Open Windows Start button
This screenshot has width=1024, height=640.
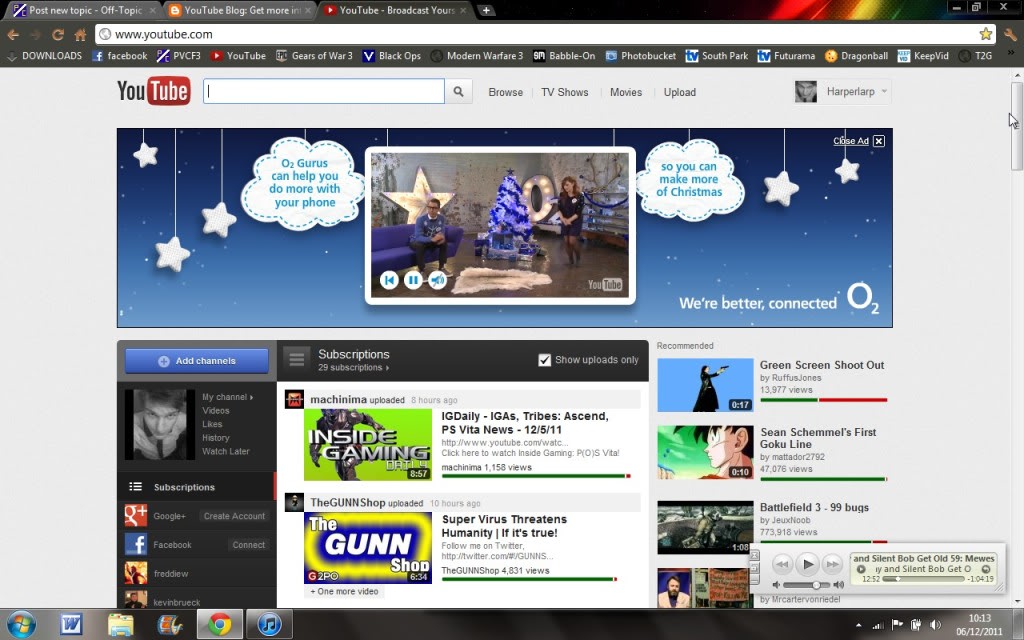[21, 624]
